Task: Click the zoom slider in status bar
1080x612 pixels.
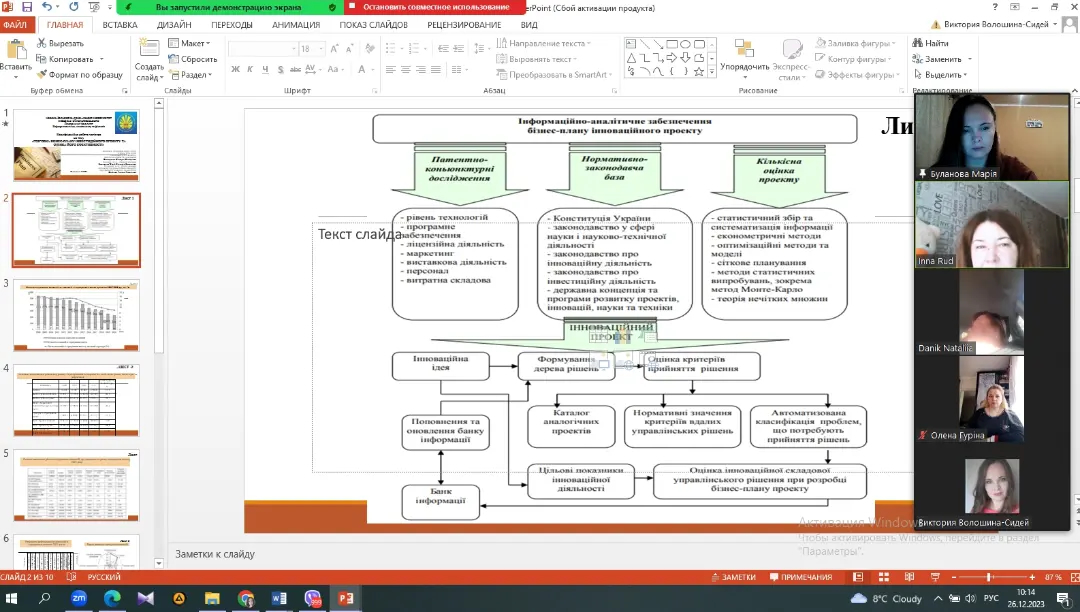Action: coord(989,577)
